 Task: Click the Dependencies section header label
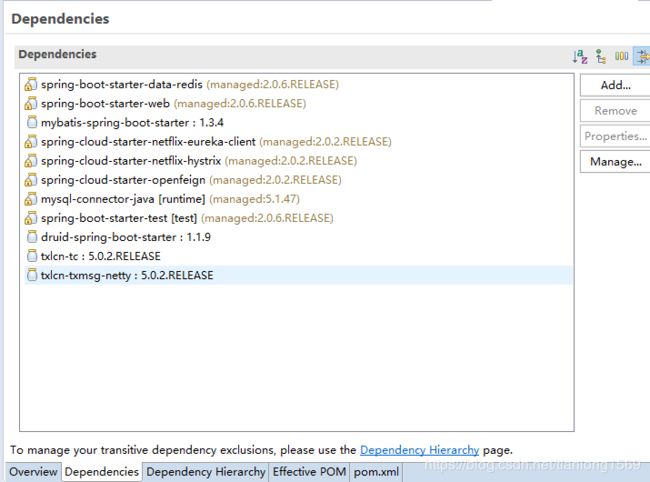tap(57, 54)
